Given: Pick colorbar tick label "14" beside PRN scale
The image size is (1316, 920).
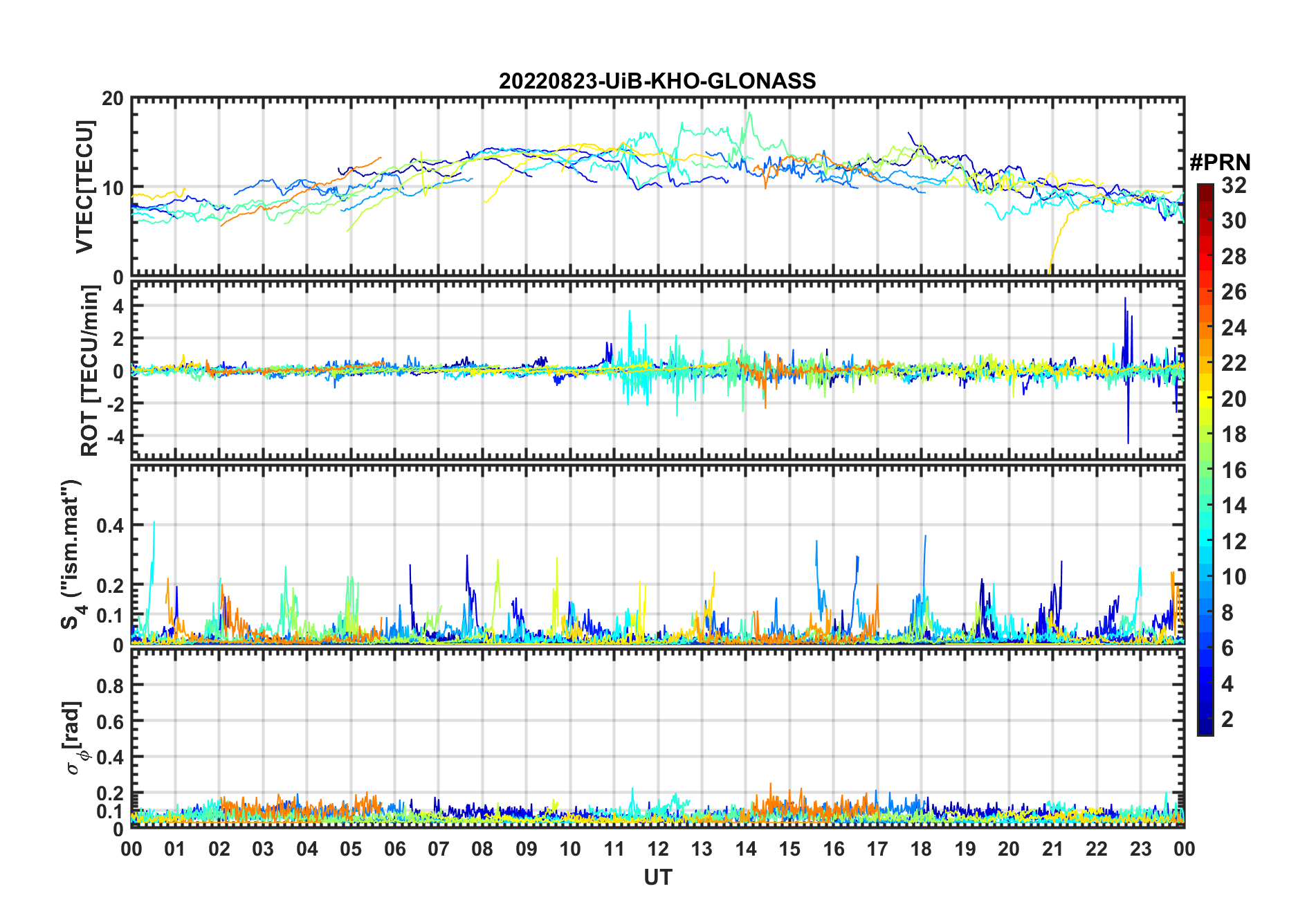Looking at the screenshot, I should tap(1234, 506).
